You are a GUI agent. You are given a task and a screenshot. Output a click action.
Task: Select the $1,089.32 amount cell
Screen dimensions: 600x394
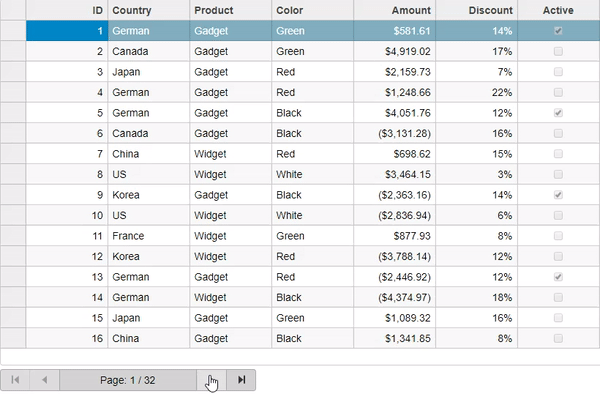point(395,318)
